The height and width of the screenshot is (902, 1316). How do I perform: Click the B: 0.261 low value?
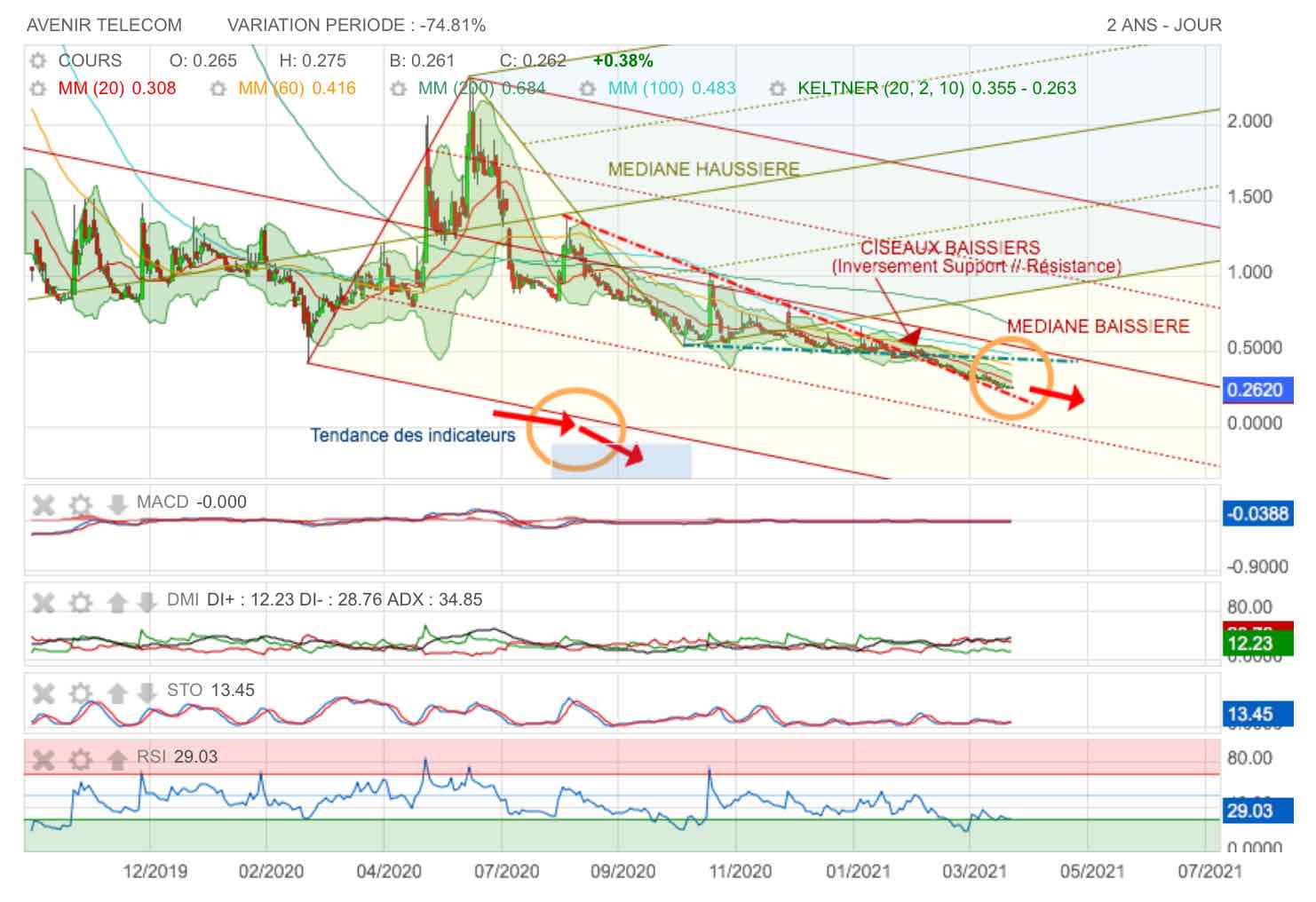(422, 60)
